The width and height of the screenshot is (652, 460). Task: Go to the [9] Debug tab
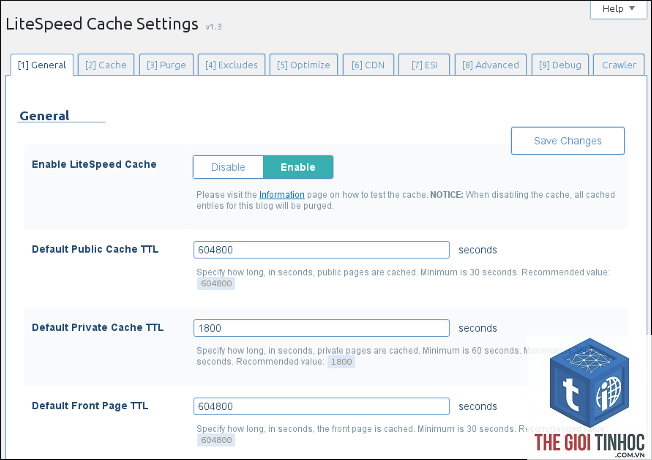(560, 65)
